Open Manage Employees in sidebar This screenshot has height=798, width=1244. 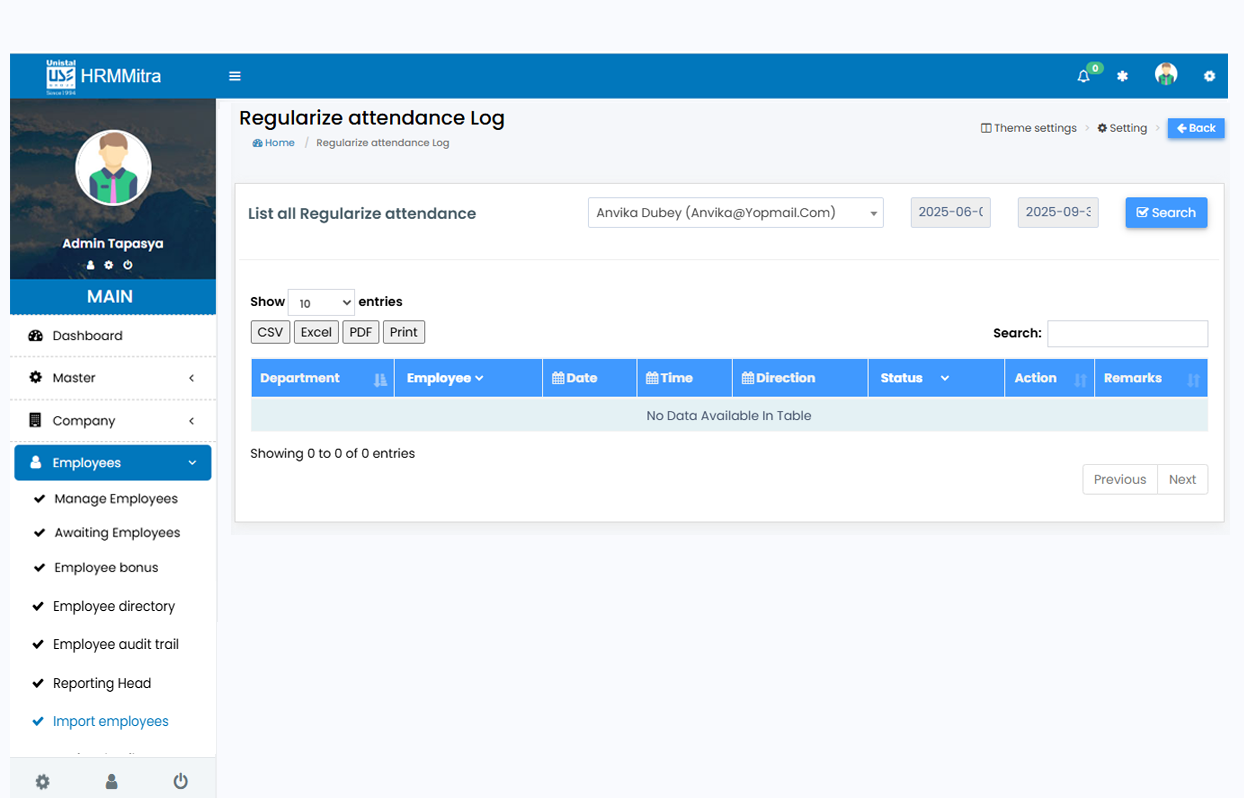click(x=116, y=499)
